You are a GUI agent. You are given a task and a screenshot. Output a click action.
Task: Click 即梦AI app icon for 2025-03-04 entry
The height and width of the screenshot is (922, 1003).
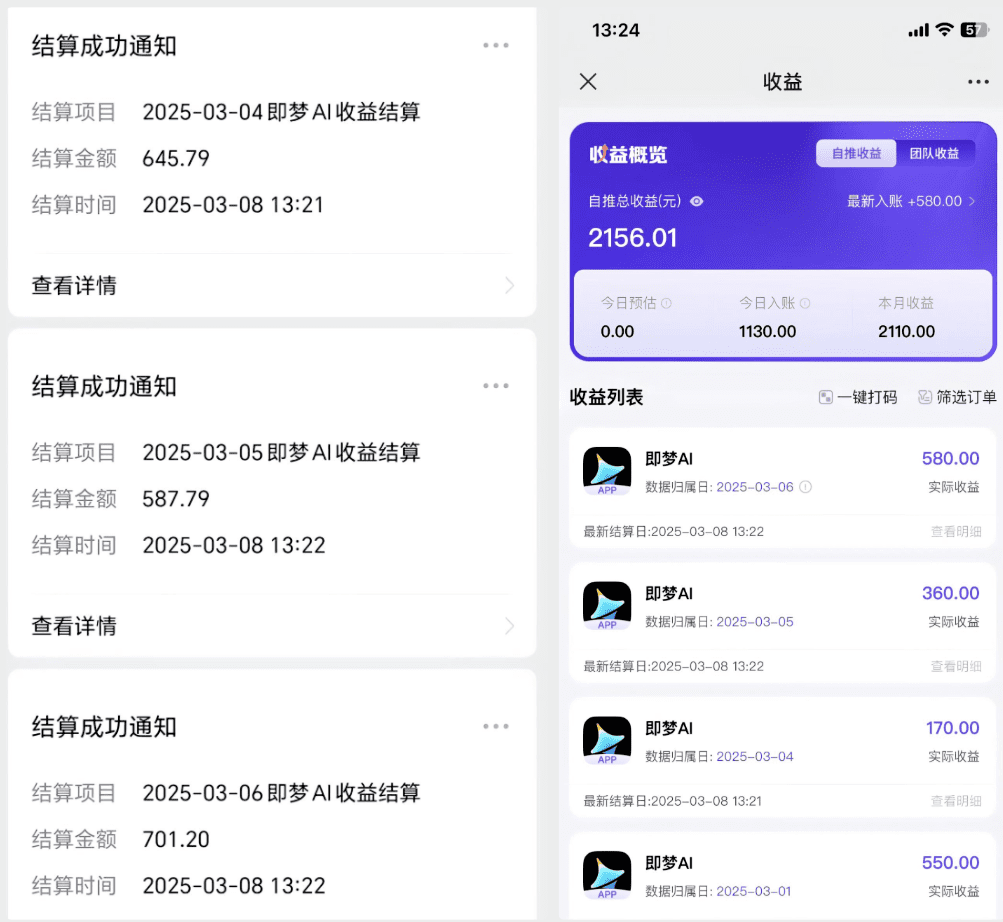(607, 741)
